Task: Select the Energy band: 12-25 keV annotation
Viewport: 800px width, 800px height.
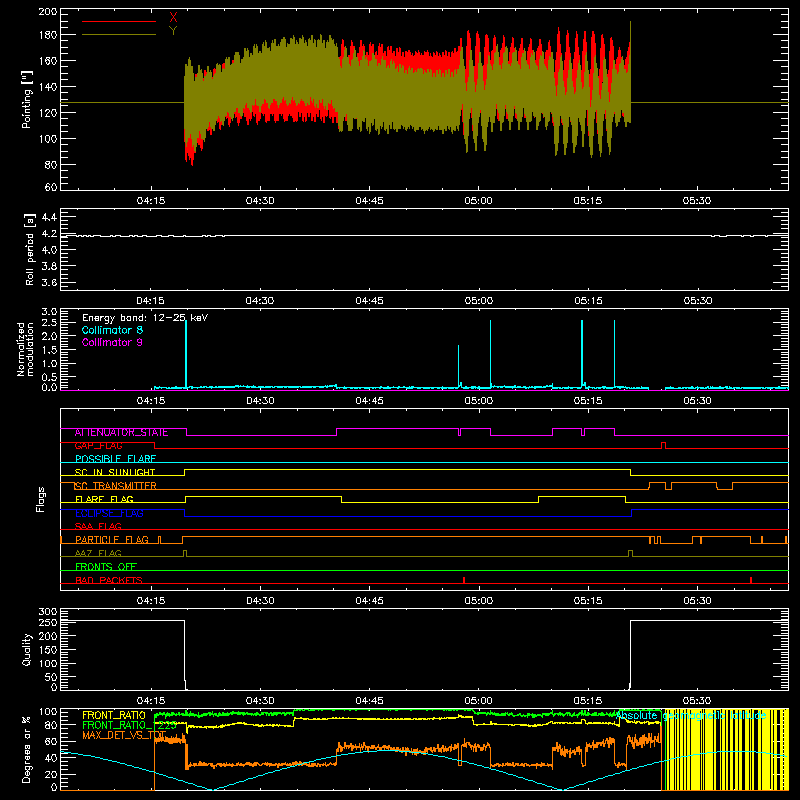Action: click(x=145, y=318)
